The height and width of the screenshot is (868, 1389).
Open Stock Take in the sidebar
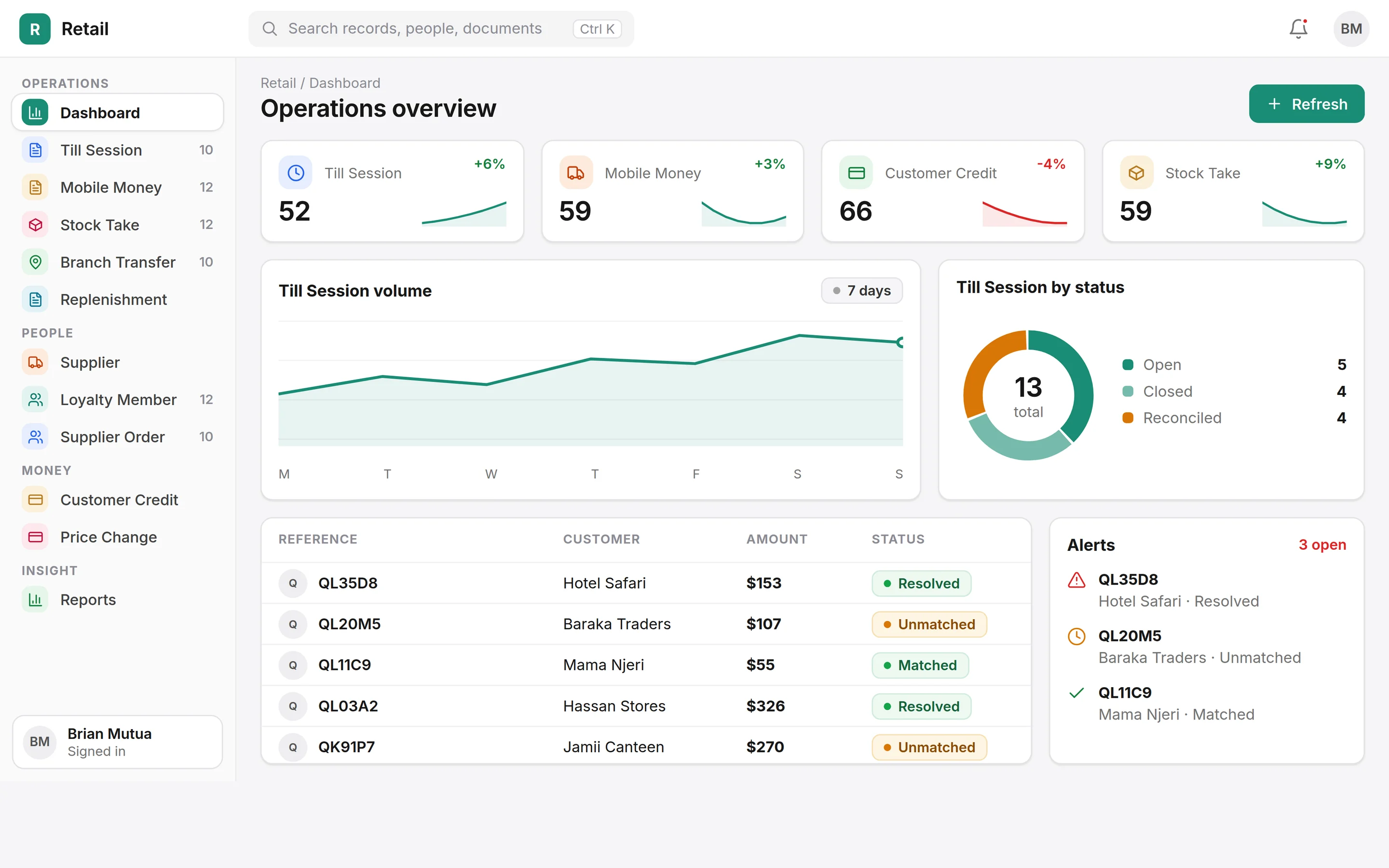117,224
